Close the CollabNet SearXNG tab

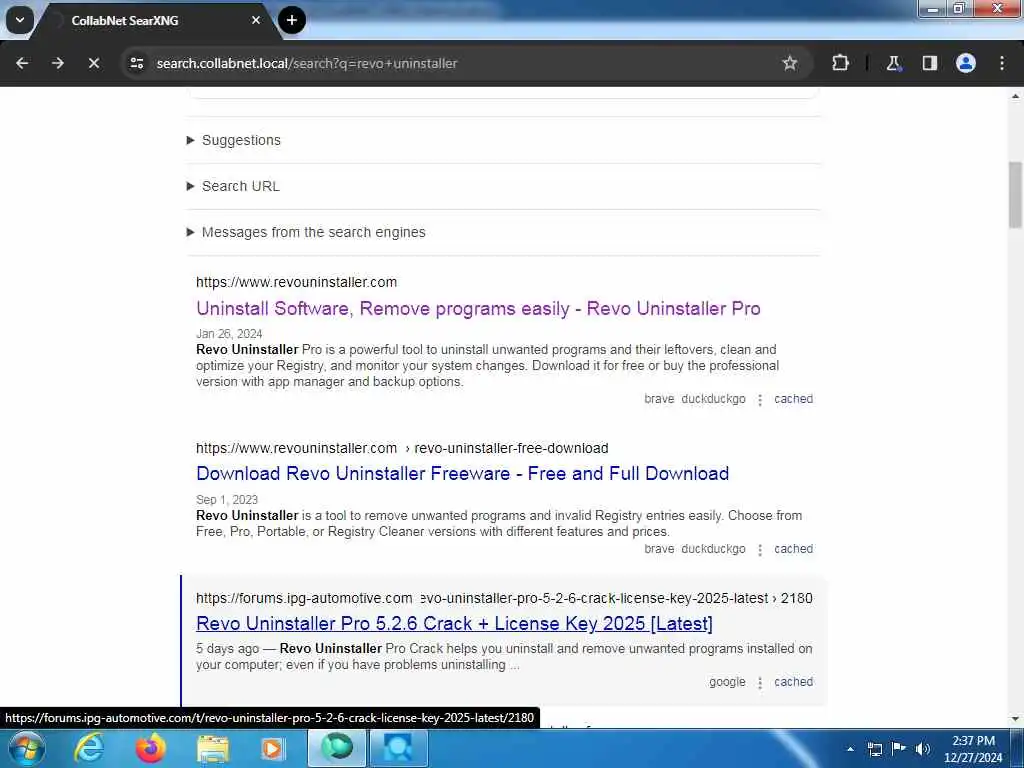click(x=256, y=20)
